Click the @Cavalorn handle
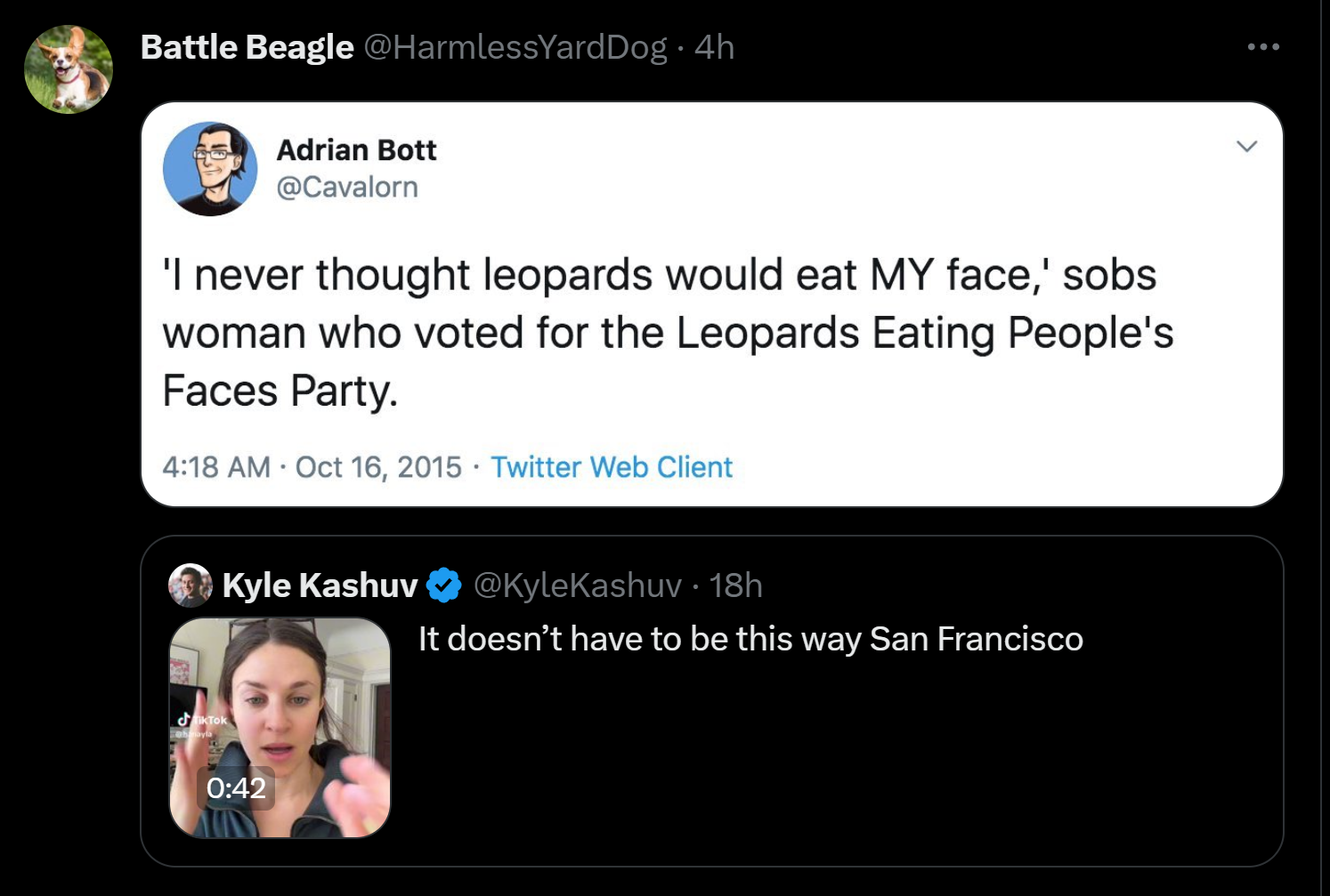Screen dimensions: 1330x896 point(346,187)
